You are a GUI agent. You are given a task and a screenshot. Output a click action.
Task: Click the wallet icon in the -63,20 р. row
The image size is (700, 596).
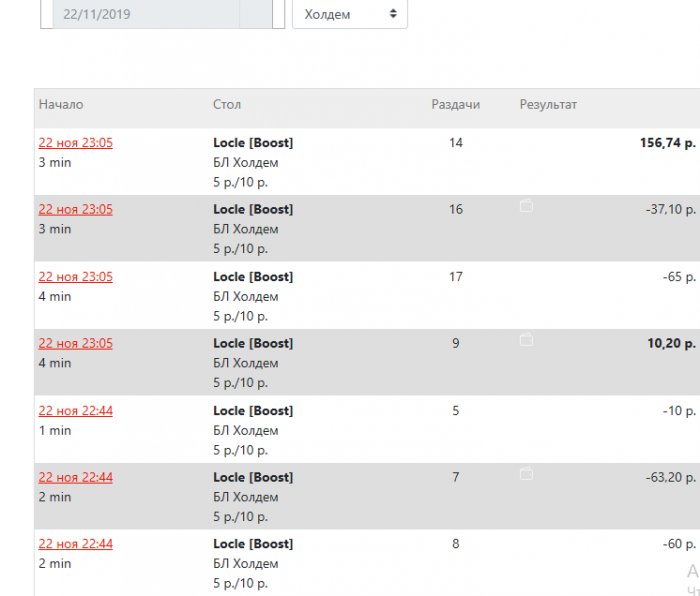point(527,474)
